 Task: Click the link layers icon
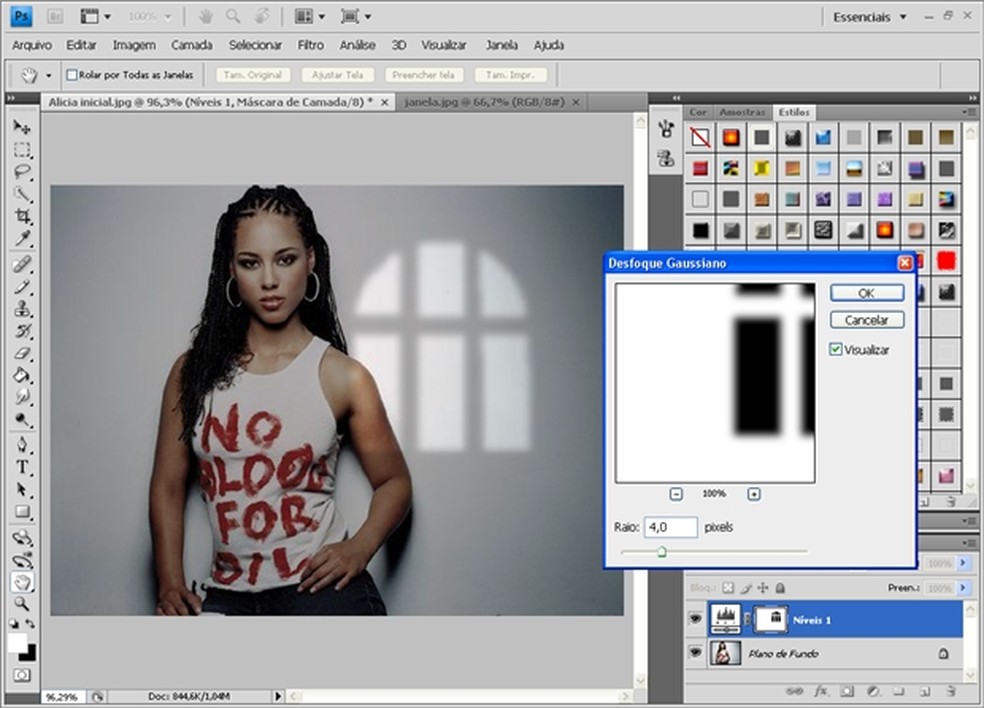pos(794,691)
